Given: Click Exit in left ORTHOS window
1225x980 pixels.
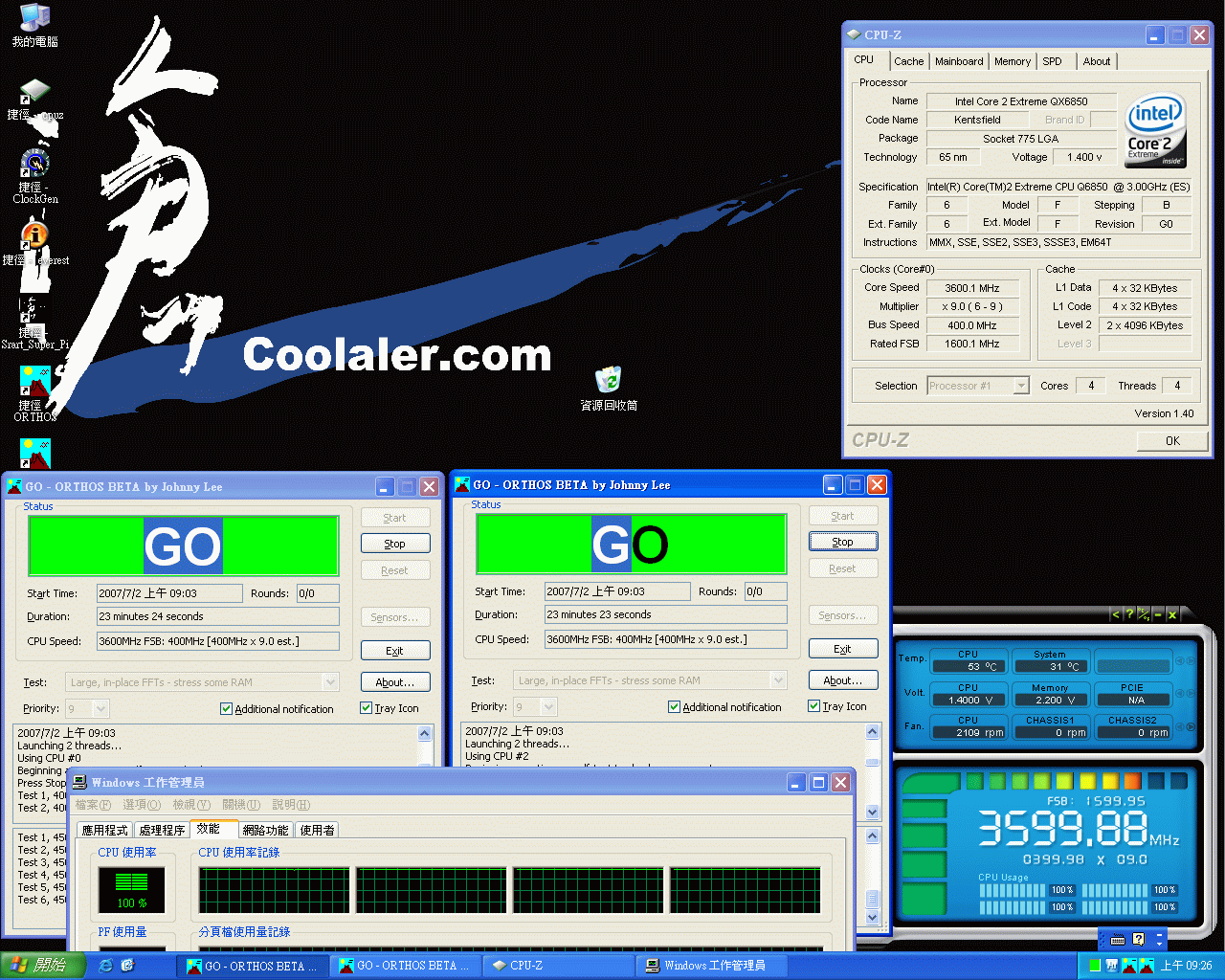Looking at the screenshot, I should point(395,651).
